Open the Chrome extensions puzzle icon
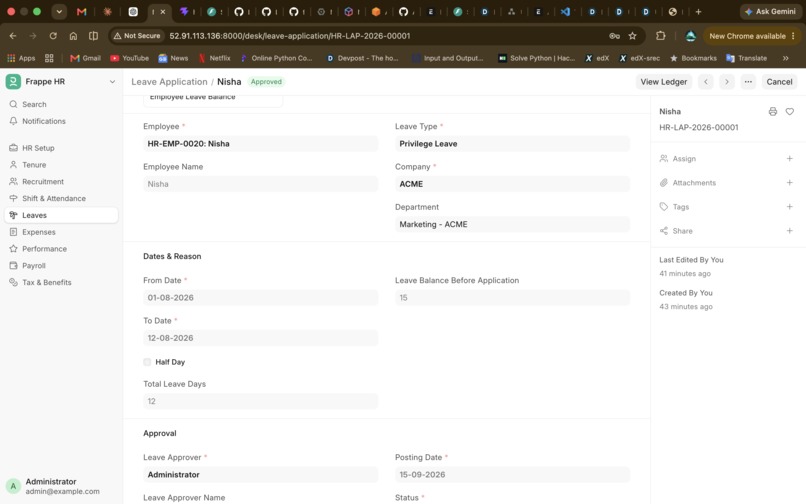Screen dimensions: 806x504 click(x=661, y=36)
